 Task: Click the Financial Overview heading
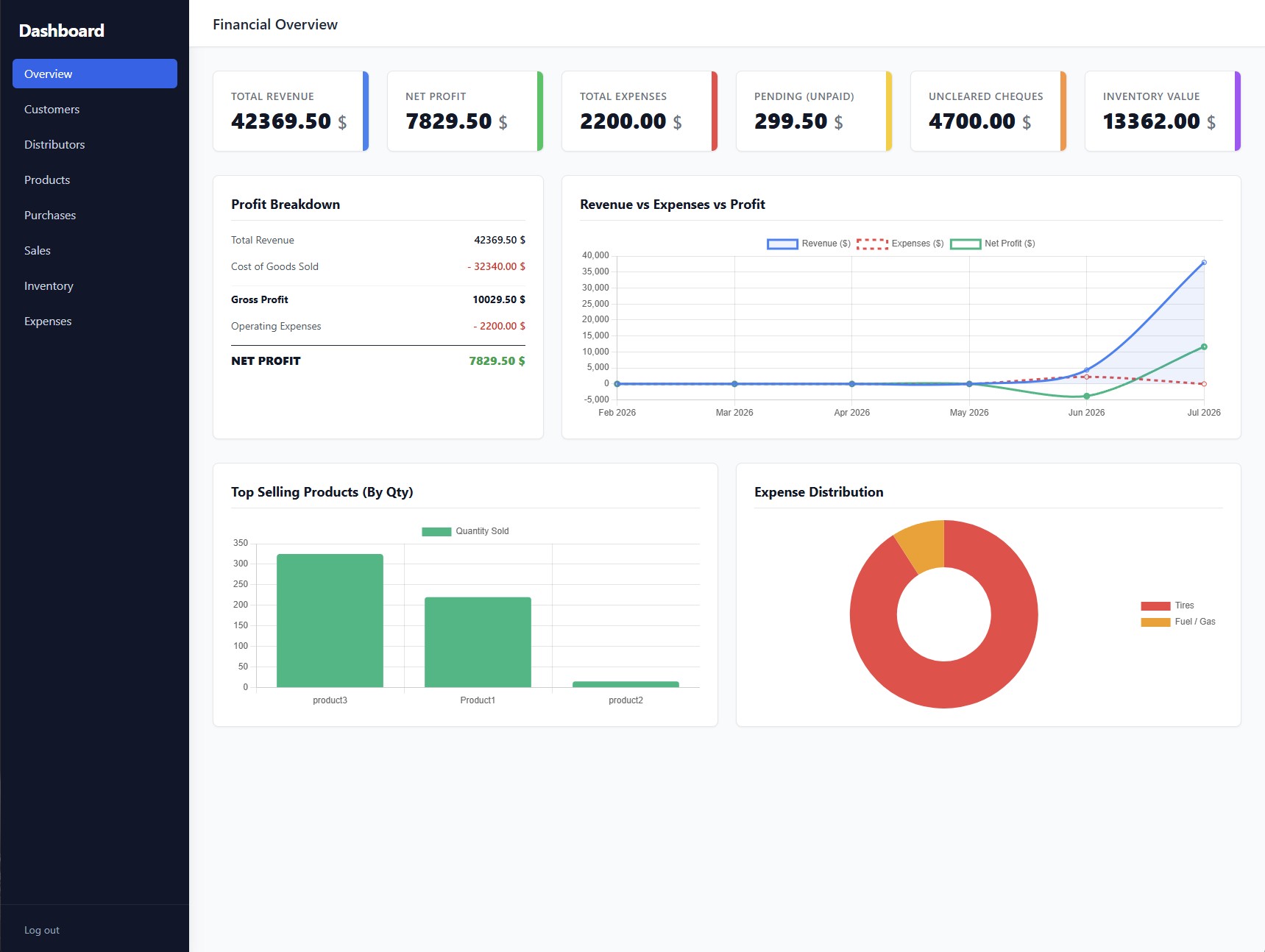[275, 24]
